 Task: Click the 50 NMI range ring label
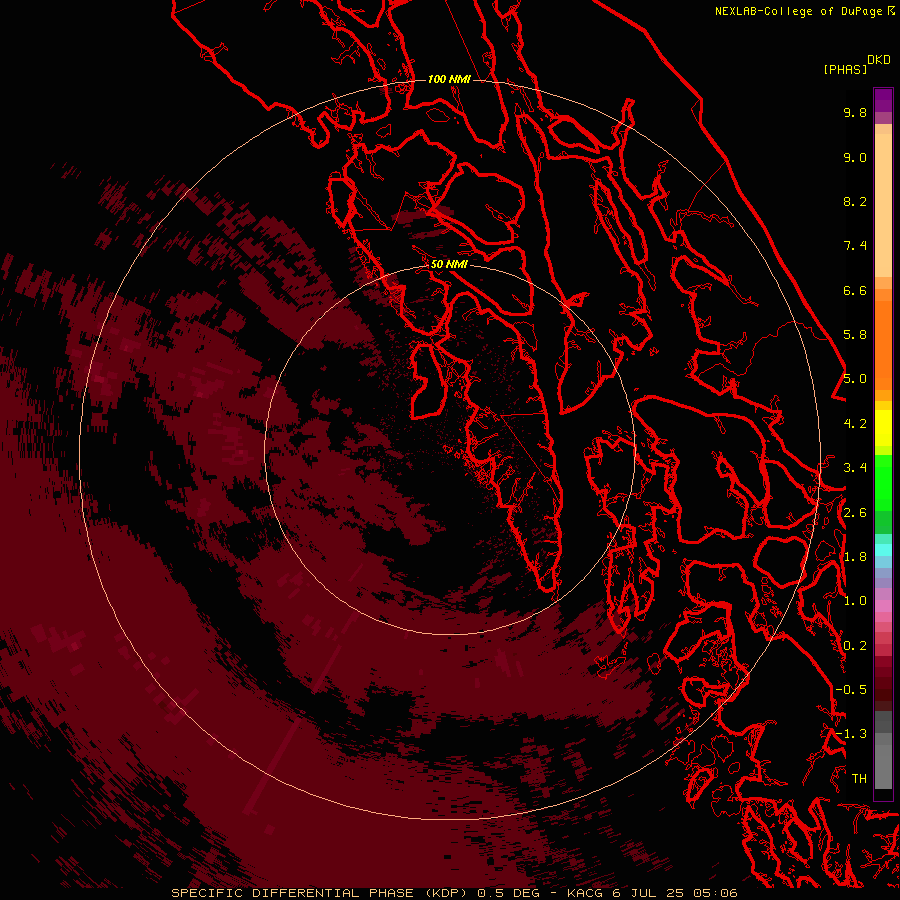[x=449, y=264]
